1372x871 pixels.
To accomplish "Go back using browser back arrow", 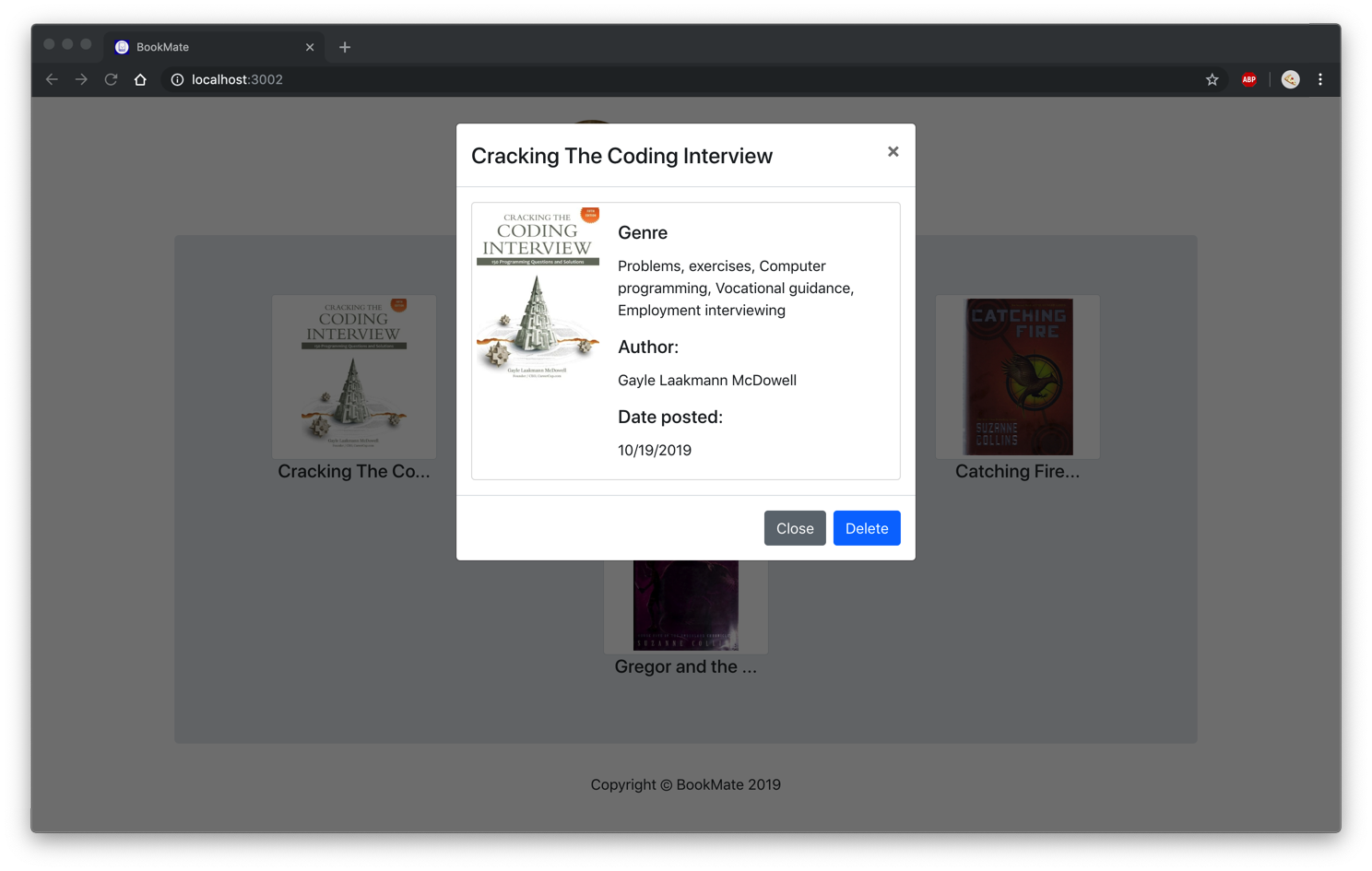I will tap(52, 79).
